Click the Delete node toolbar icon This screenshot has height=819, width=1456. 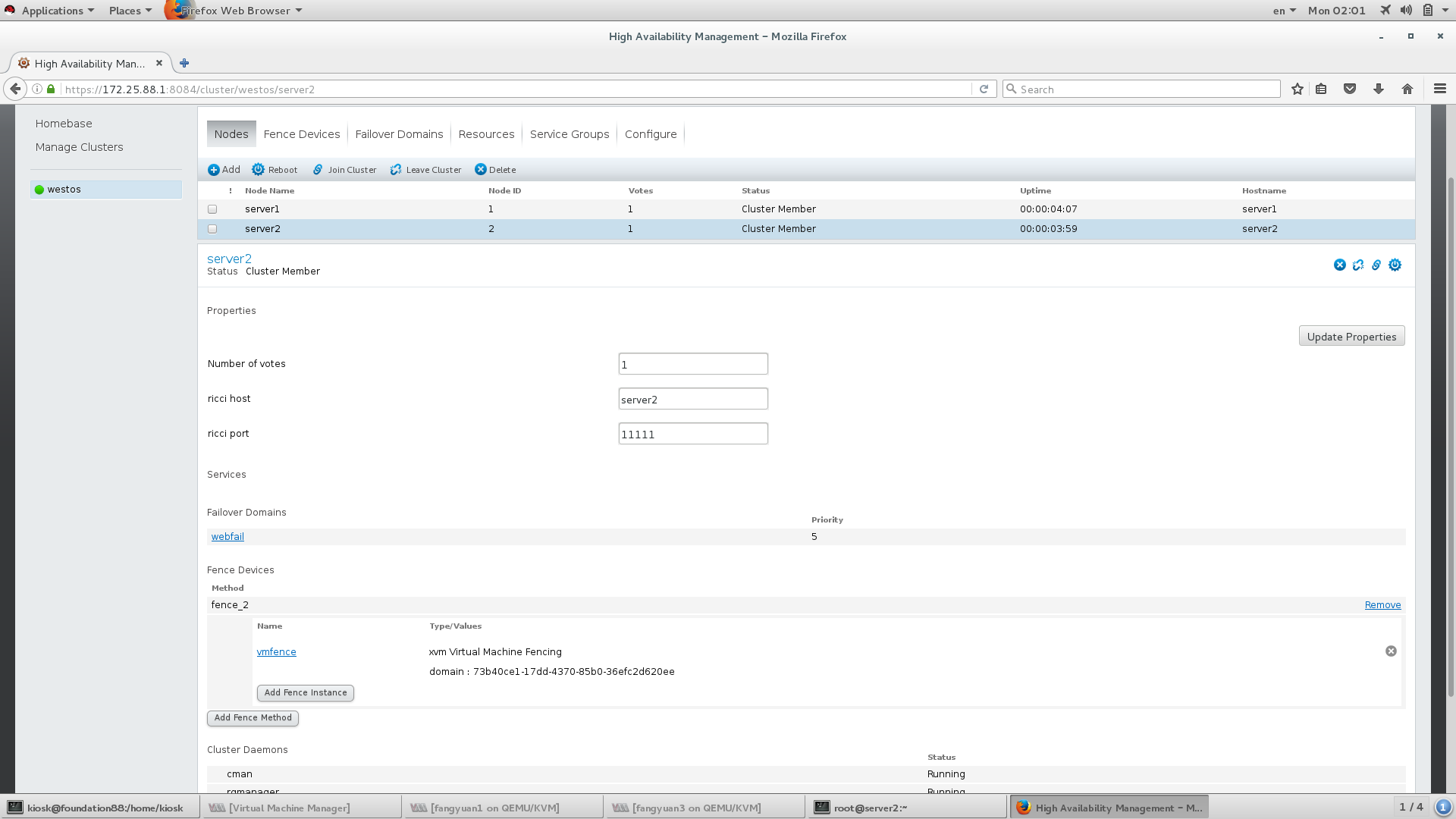pos(481,170)
